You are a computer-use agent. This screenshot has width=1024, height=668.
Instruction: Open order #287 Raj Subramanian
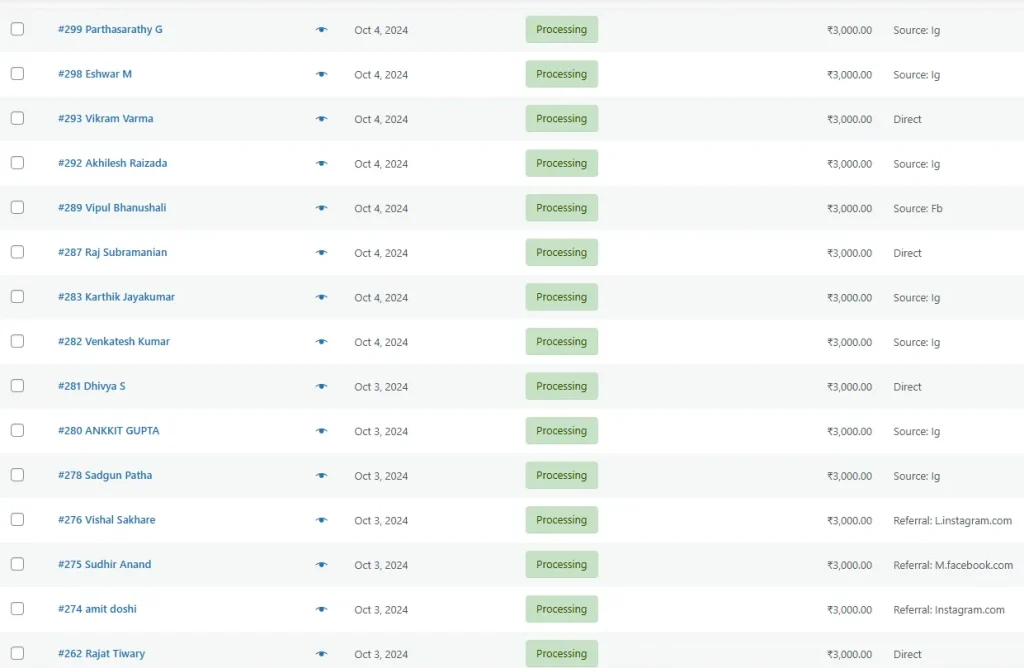click(x=112, y=253)
